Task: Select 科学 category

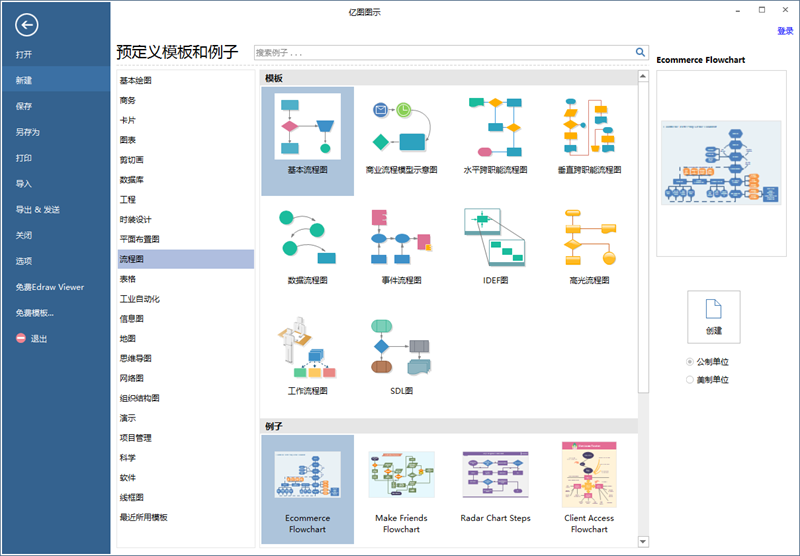Action: [128, 458]
